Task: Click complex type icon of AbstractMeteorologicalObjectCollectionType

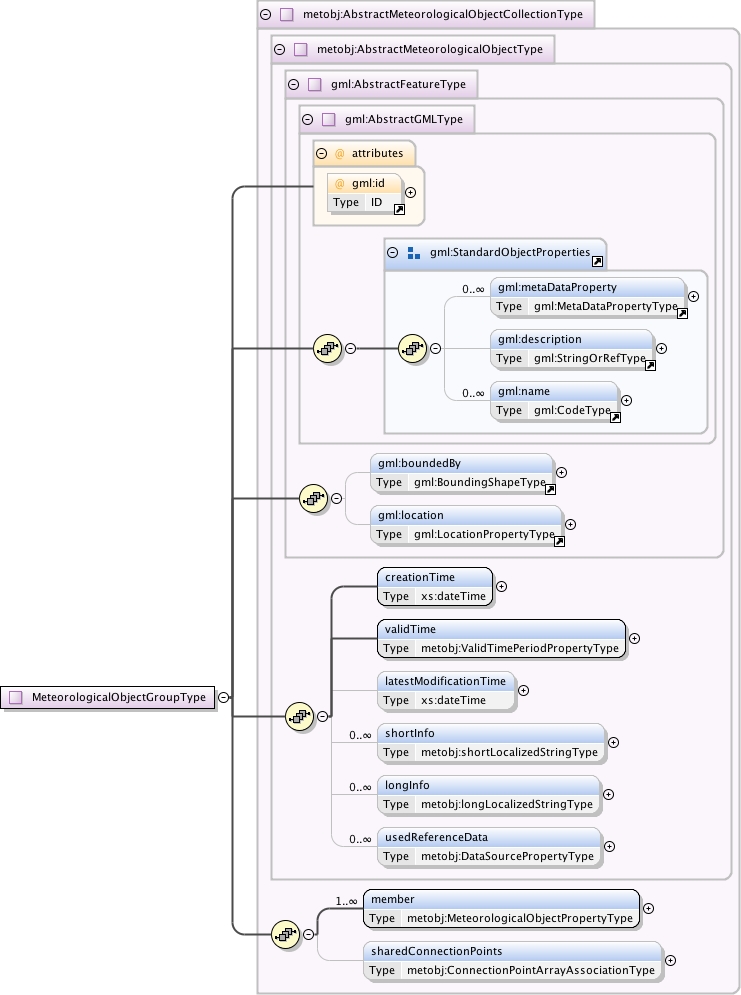Action: pos(287,14)
